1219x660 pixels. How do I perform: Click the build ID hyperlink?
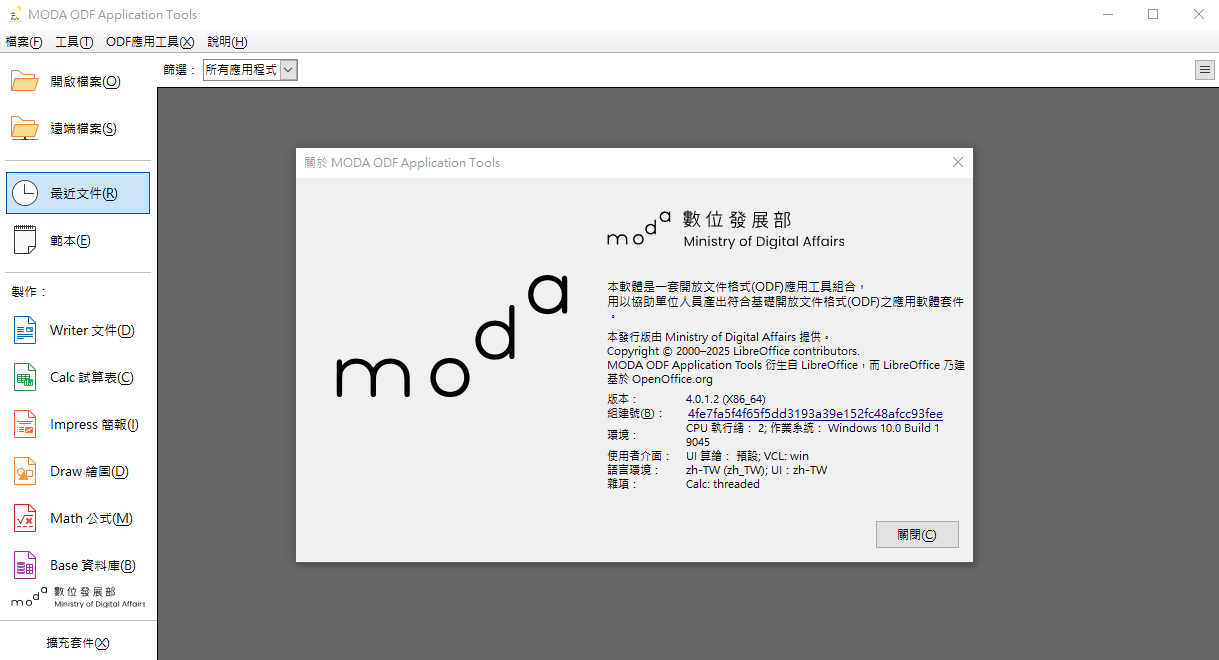point(814,414)
